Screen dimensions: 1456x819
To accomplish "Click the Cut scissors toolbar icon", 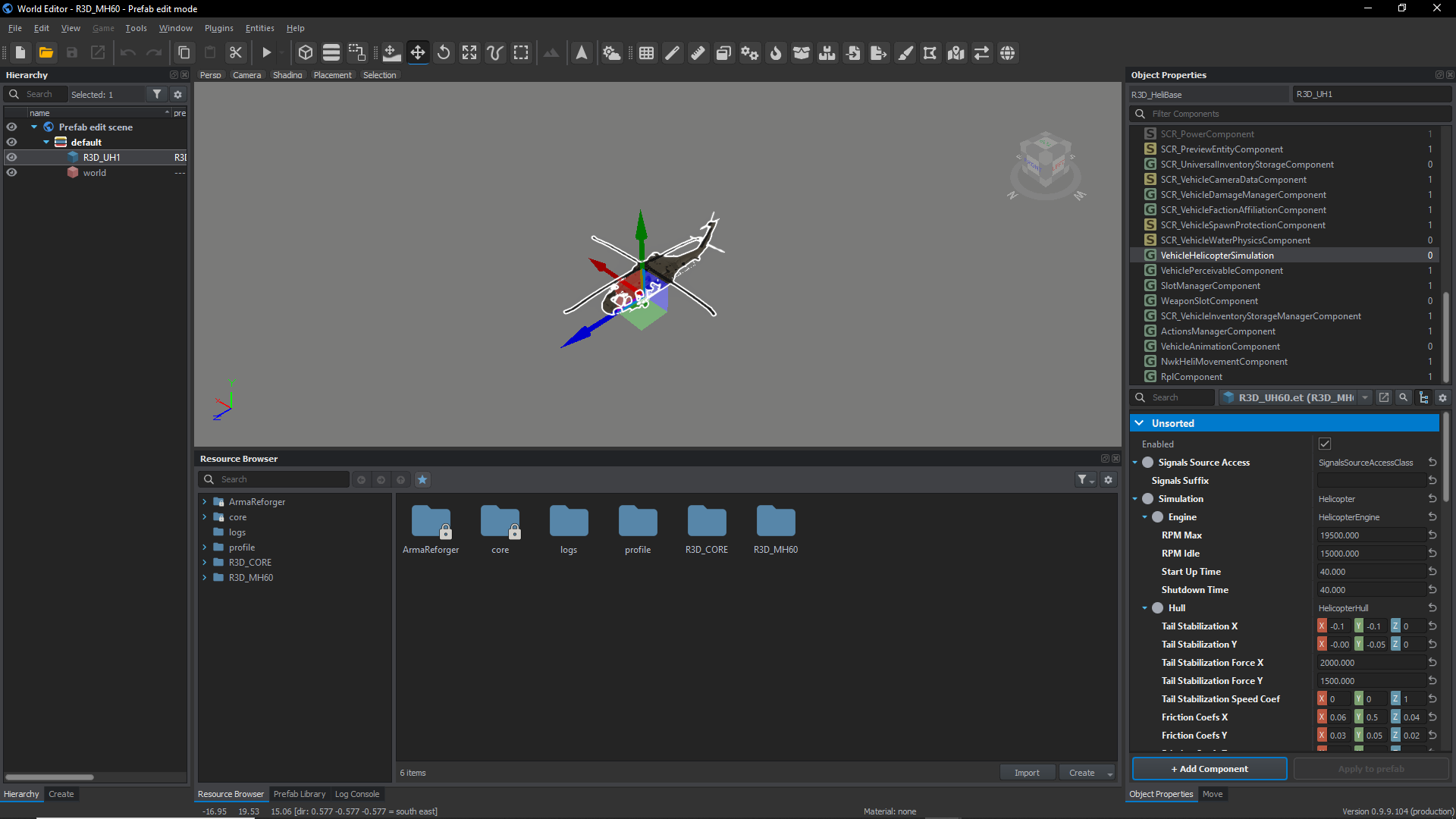I will coord(236,53).
